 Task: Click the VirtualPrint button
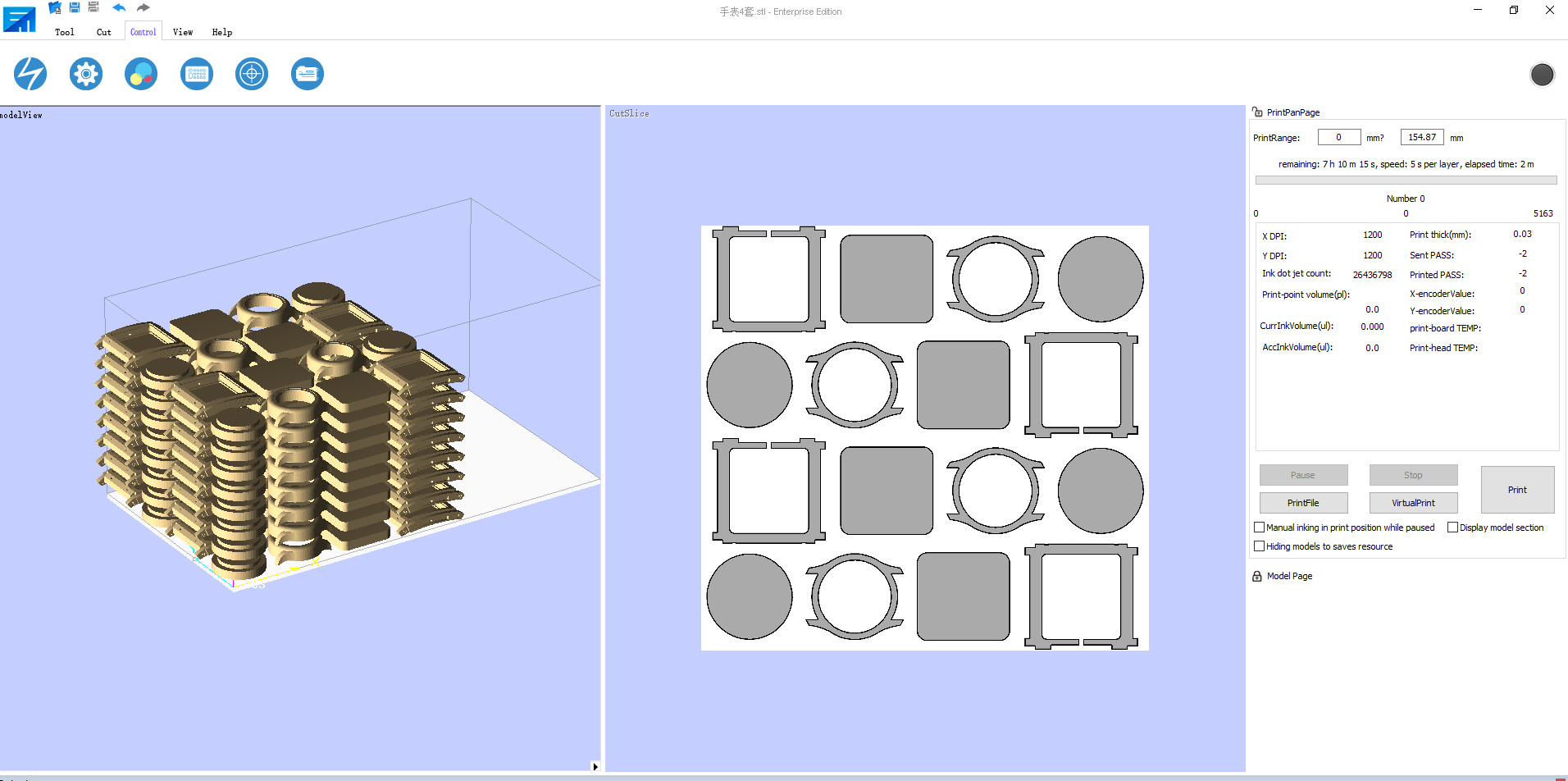click(1413, 503)
